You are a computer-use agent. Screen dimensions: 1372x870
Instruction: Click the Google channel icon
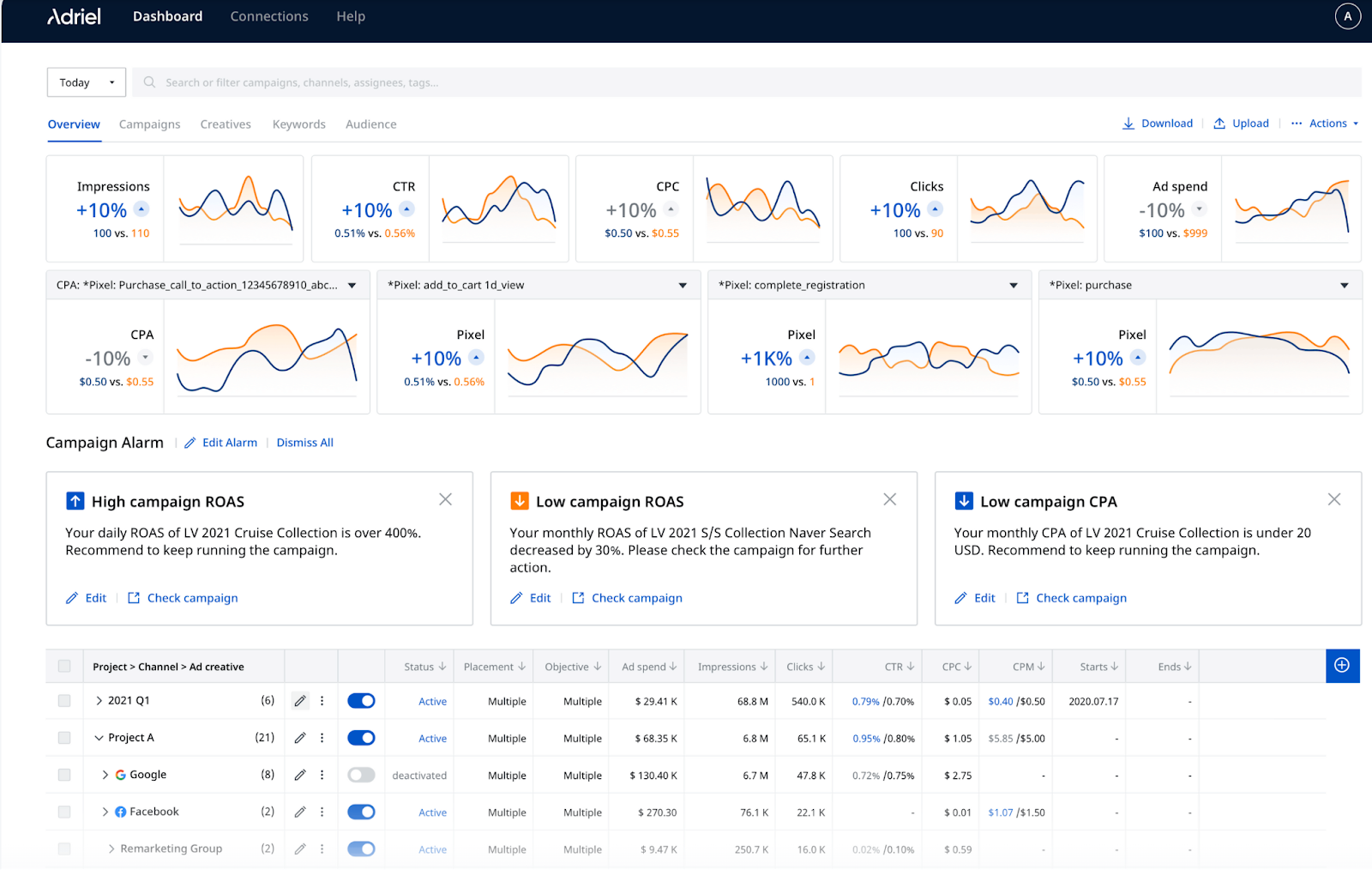point(119,774)
